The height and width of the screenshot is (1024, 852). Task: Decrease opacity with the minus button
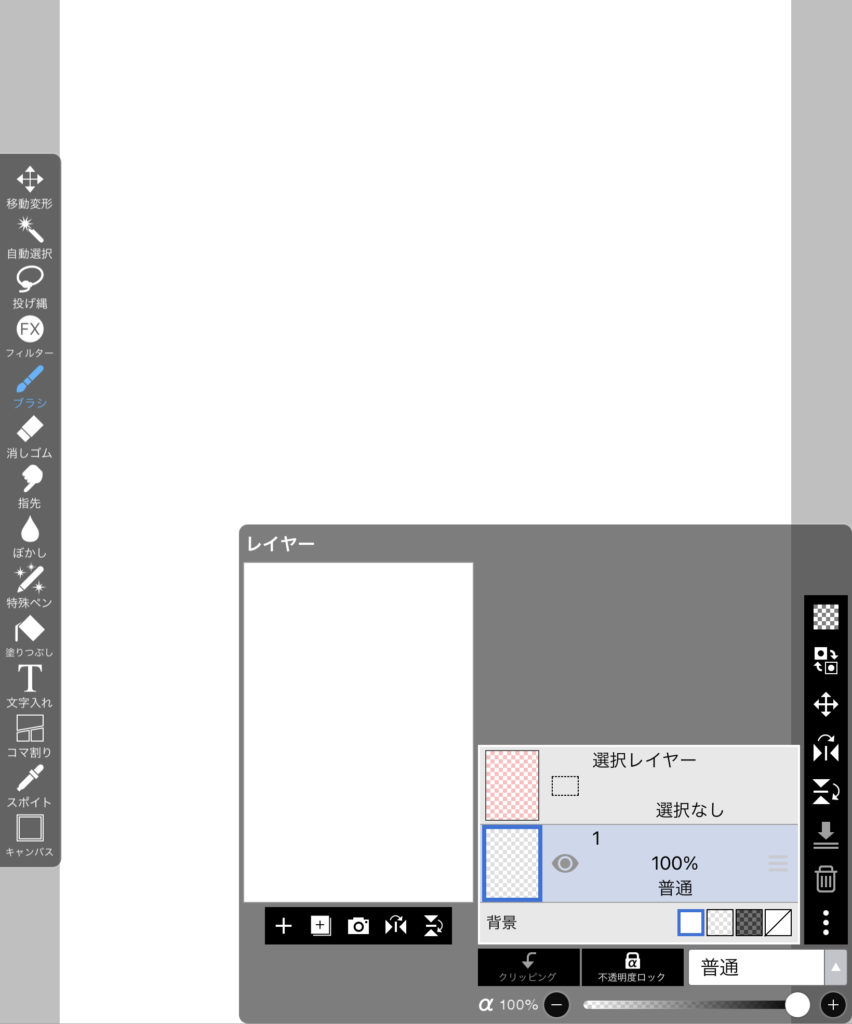pos(557,1004)
